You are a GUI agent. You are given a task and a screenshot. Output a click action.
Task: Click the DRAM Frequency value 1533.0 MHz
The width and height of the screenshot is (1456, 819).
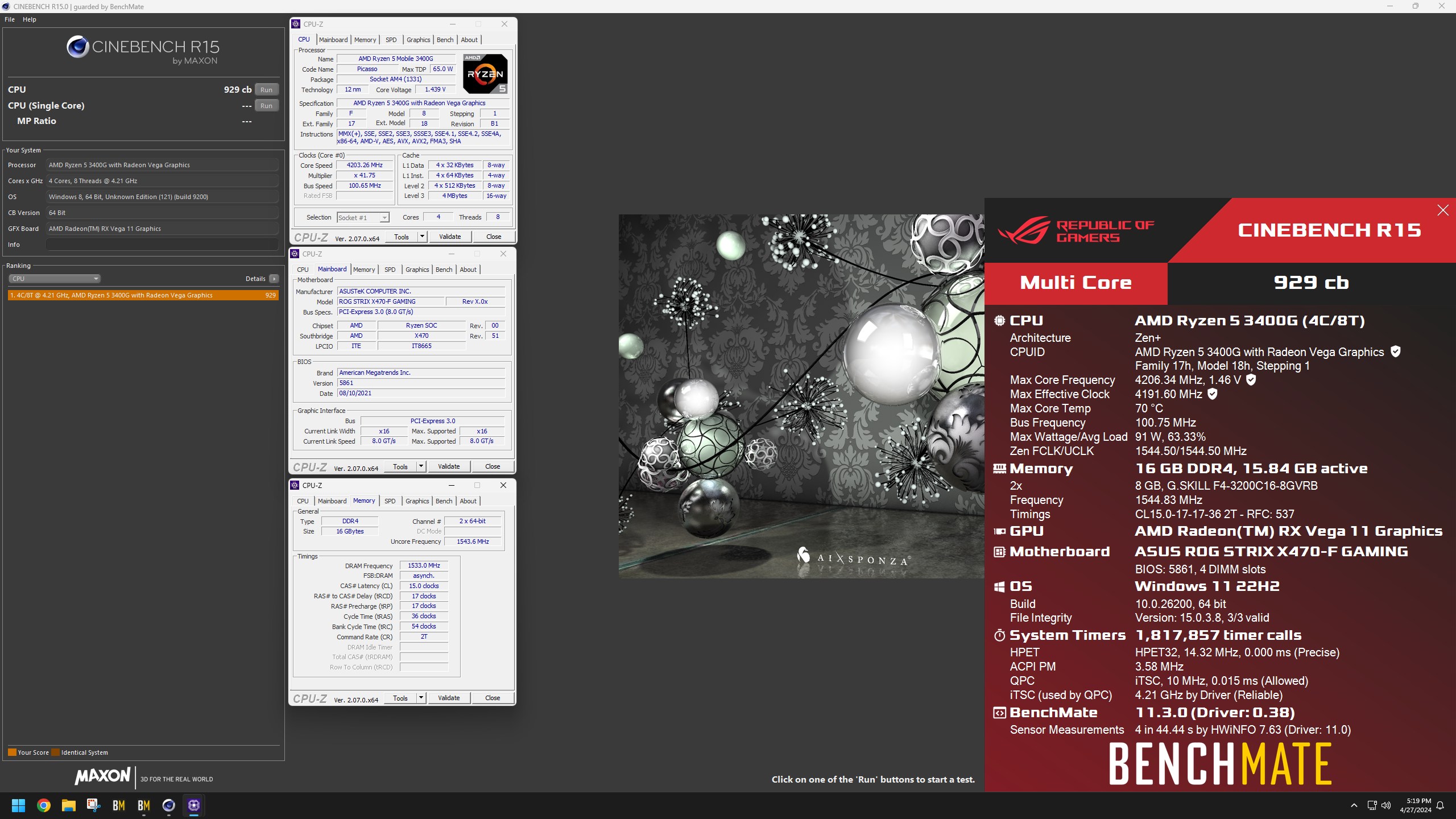[x=424, y=565]
